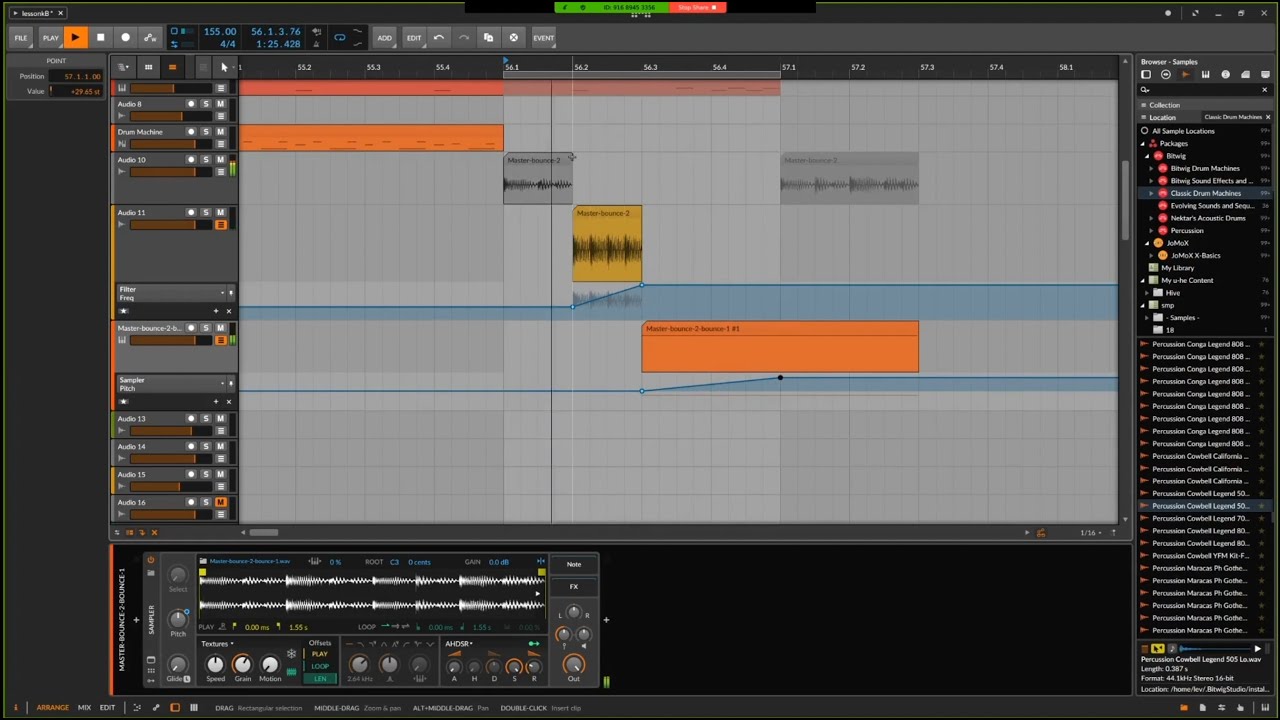Viewport: 1280px width, 720px height.
Task: Toggle automation write button in transport
Action: [x=150, y=38]
